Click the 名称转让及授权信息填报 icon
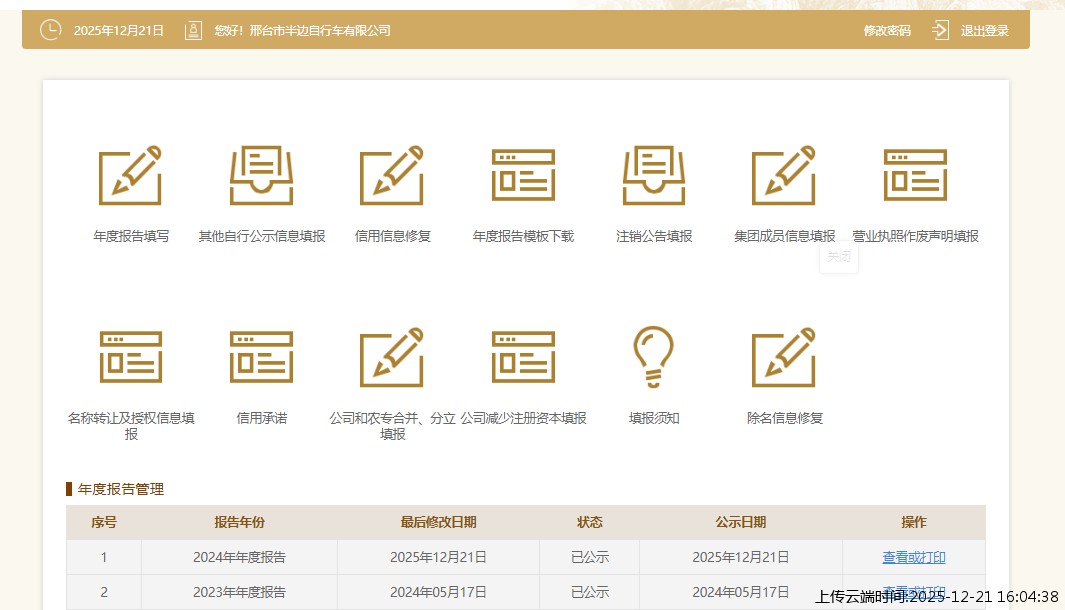The width and height of the screenshot is (1065, 610). [130, 358]
